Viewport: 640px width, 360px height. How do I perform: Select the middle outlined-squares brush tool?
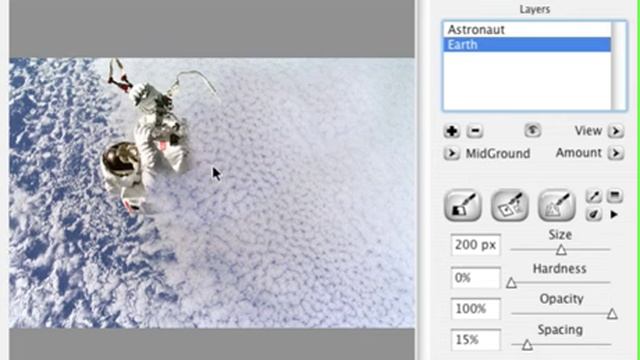click(509, 205)
